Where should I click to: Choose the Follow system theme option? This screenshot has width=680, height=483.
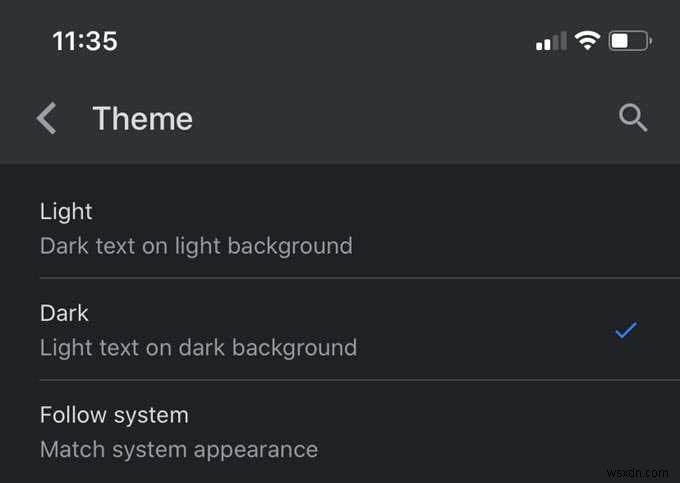pyautogui.click(x=114, y=415)
